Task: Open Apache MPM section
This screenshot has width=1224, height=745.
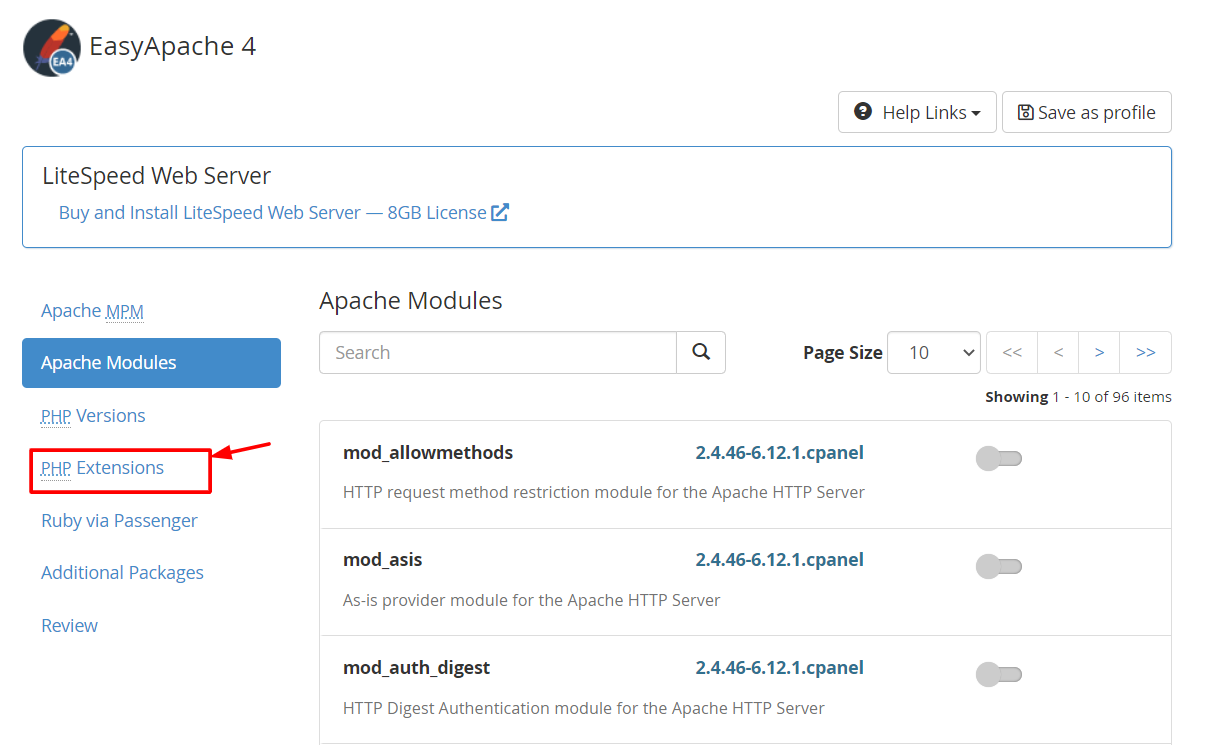Action: click(92, 311)
